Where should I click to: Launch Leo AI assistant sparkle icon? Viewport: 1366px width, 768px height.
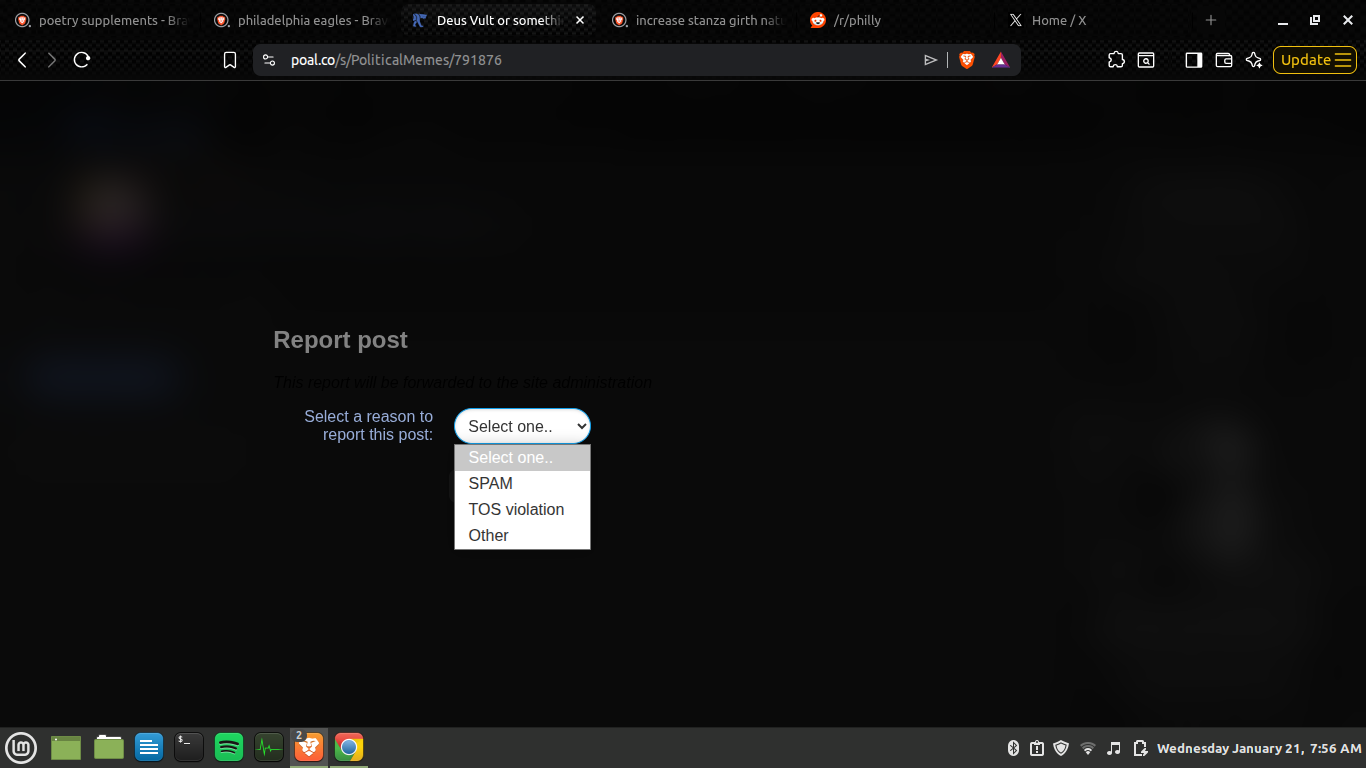1254,60
